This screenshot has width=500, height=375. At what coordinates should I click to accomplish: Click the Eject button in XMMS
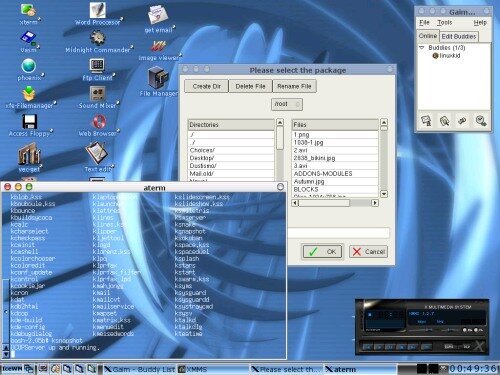[427, 347]
